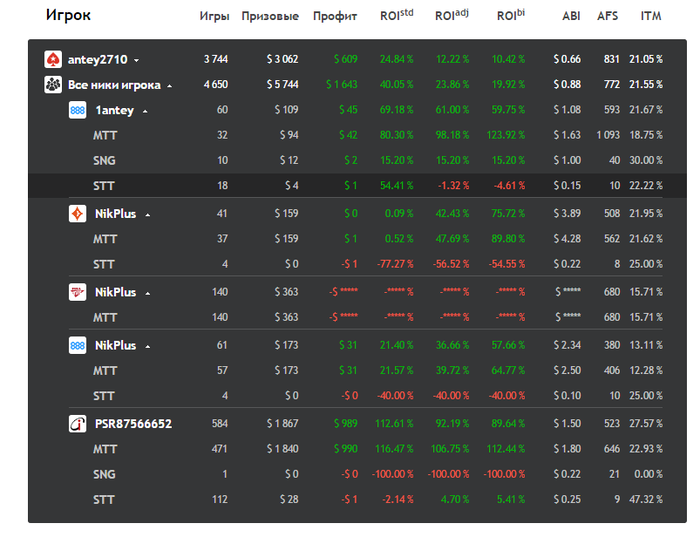700x537 pixels.
Task: Click the orange diamond icon beside NikPlus
Action: click(77, 214)
